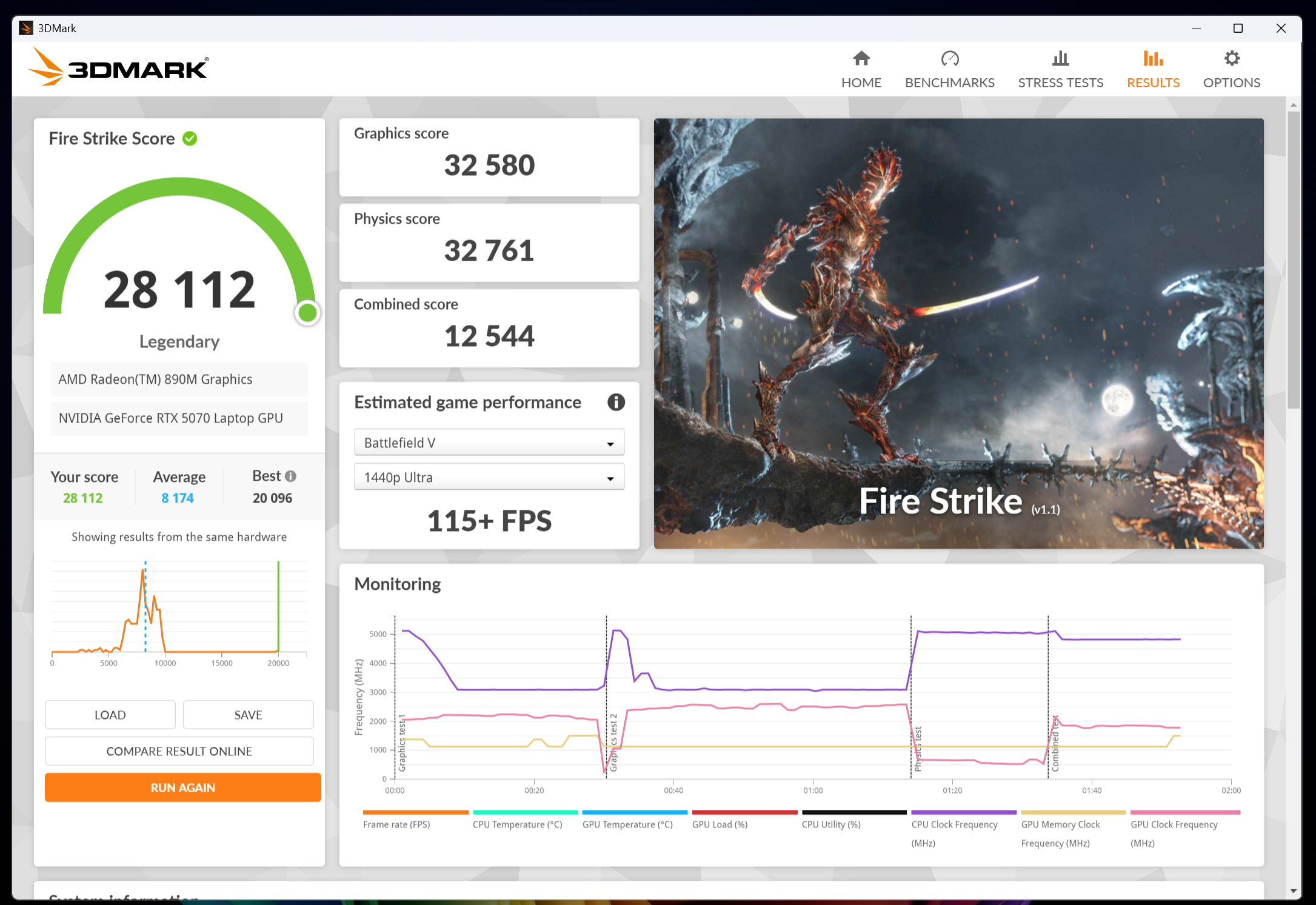Image resolution: width=1316 pixels, height=905 pixels.
Task: Click 'Showing results from the same hardware' text
Action: coord(179,537)
